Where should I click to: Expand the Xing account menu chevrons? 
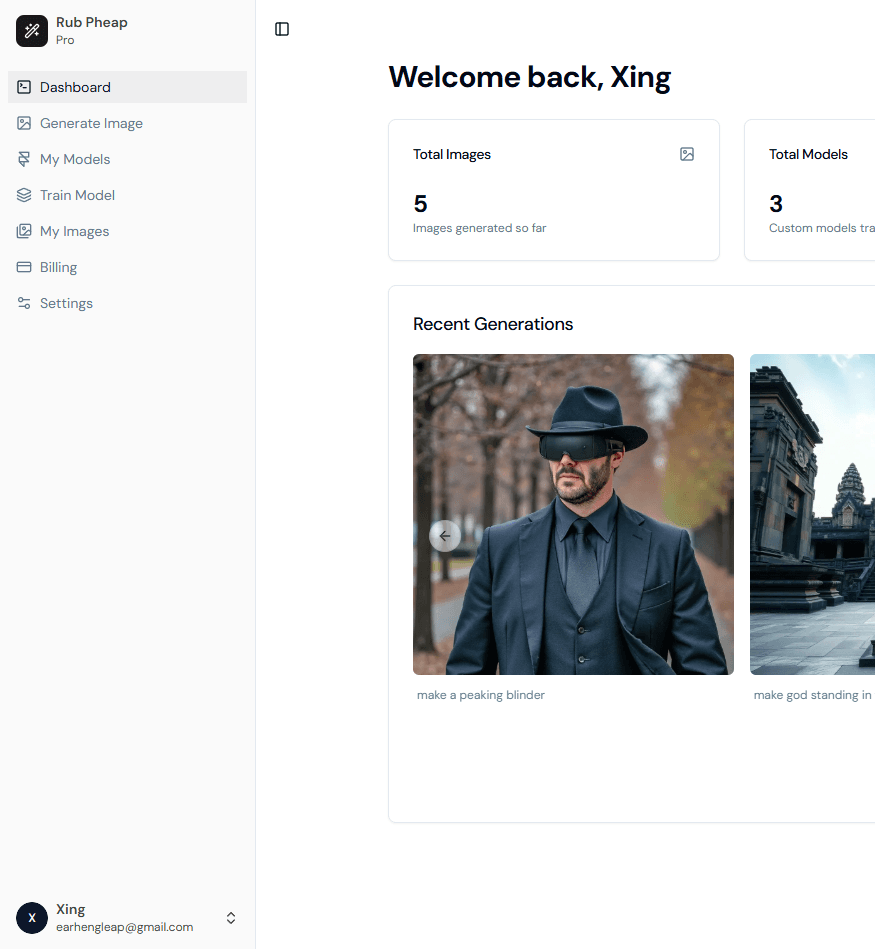[231, 918]
